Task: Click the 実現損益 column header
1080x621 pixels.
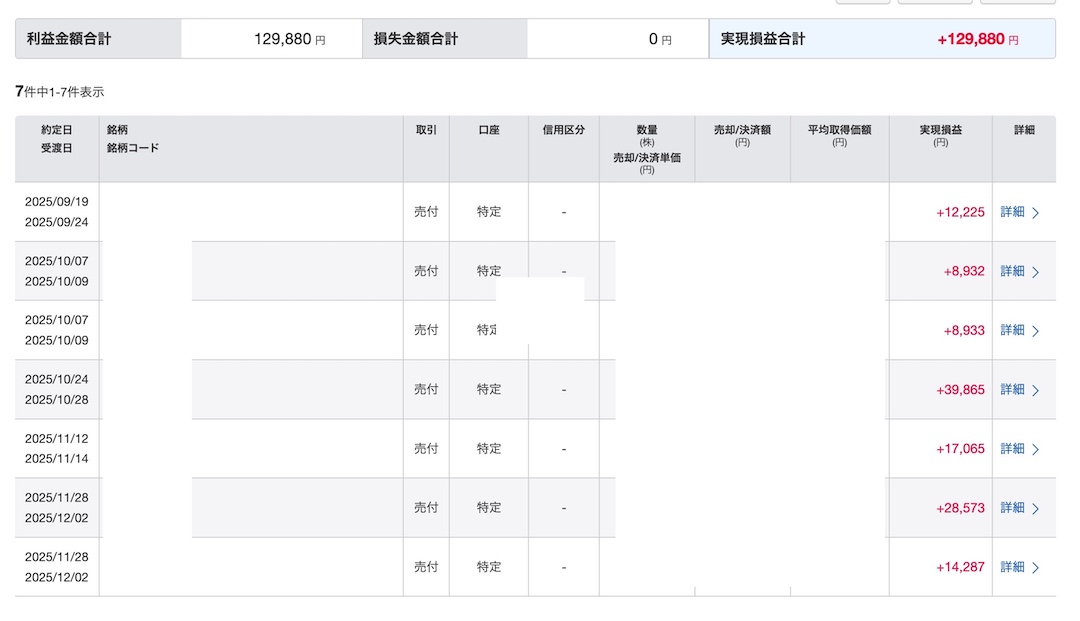Action: 940,130
